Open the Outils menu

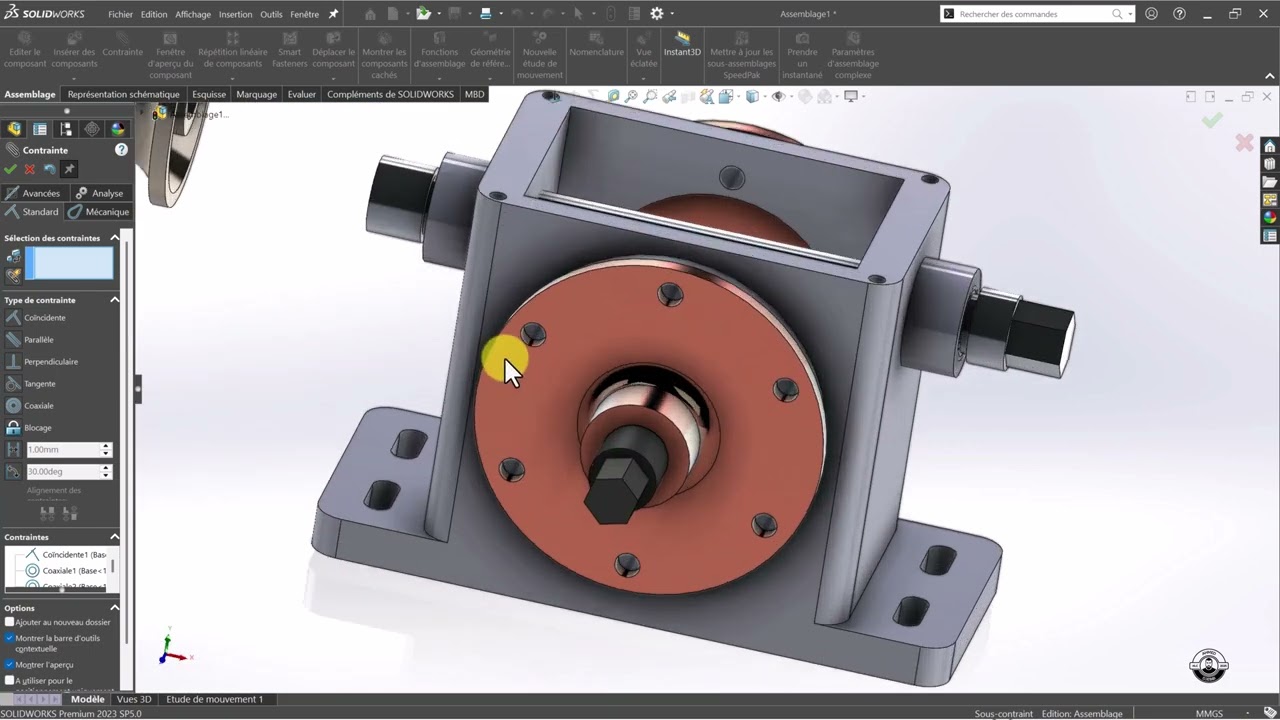[271, 15]
